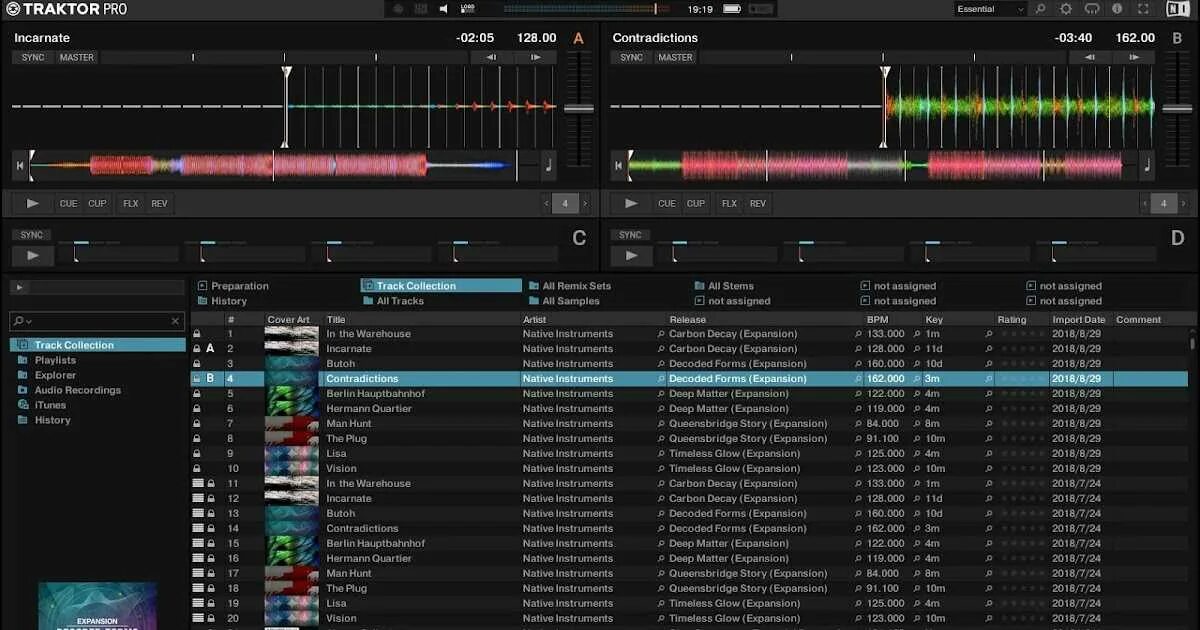1200x630 pixels.
Task: Click the lock icon on Butoh row 3
Action: pyautogui.click(x=196, y=364)
